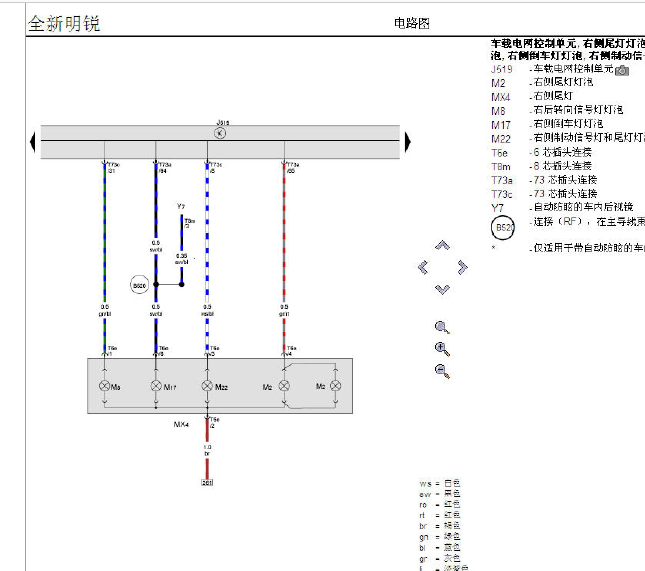The width and height of the screenshot is (645, 571).
Task: Zoom out with the minus magnifier
Action: point(442,371)
